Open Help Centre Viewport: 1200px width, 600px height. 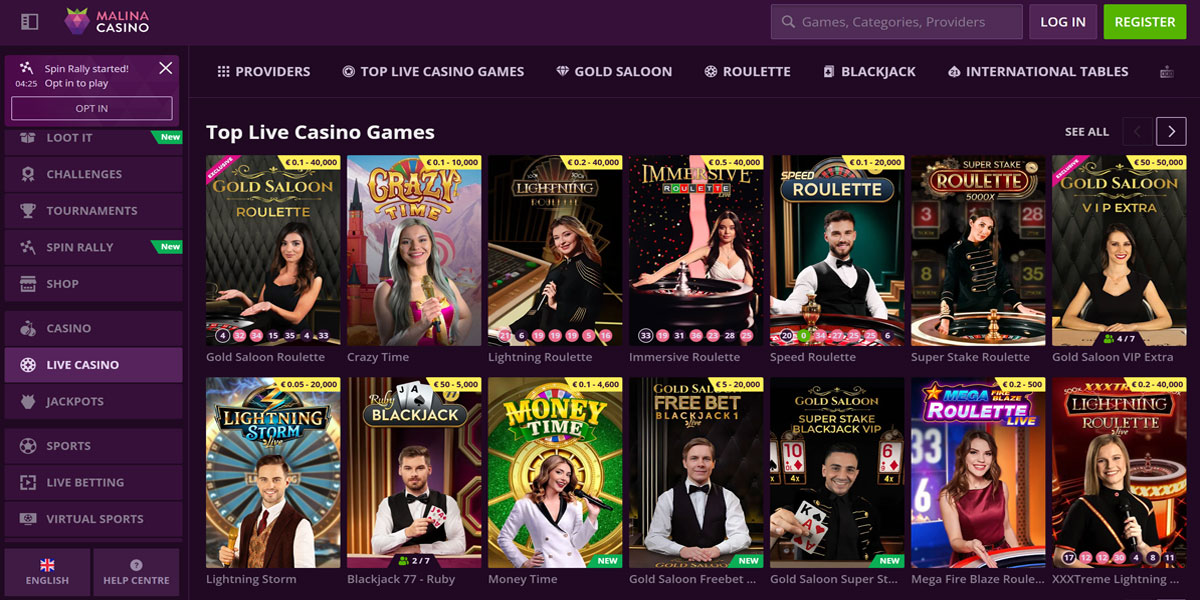(136, 572)
